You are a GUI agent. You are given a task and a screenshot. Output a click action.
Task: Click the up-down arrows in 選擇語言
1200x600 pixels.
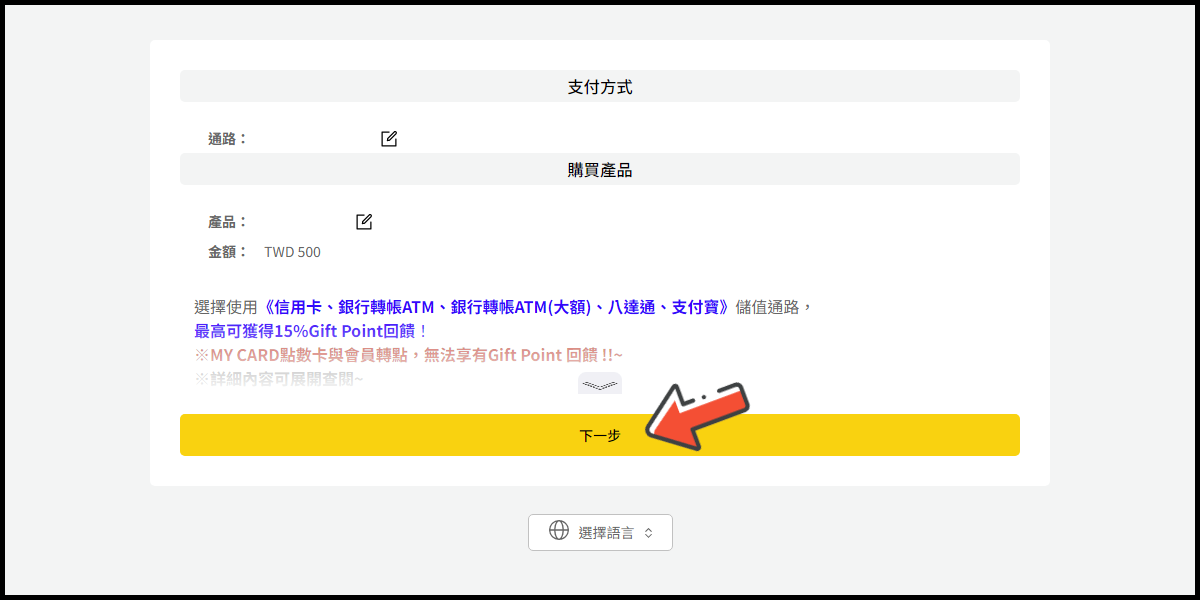coord(648,533)
